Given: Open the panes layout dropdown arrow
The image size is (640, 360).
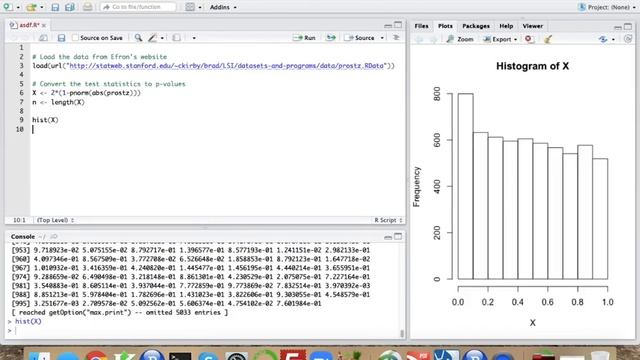Looking at the screenshot, I should tap(200, 7).
